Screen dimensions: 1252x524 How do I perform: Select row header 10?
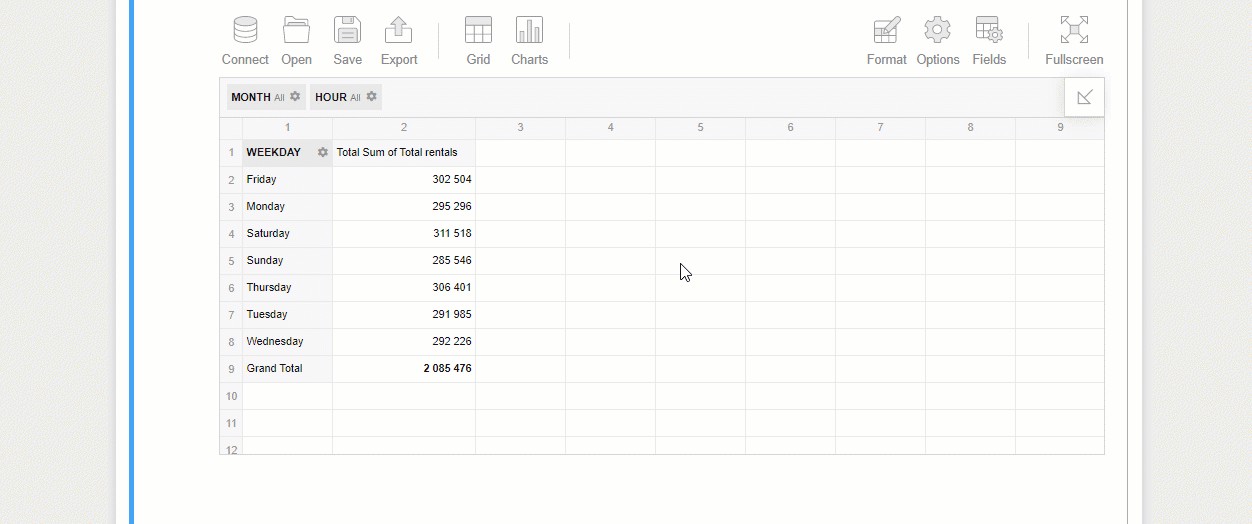click(231, 396)
